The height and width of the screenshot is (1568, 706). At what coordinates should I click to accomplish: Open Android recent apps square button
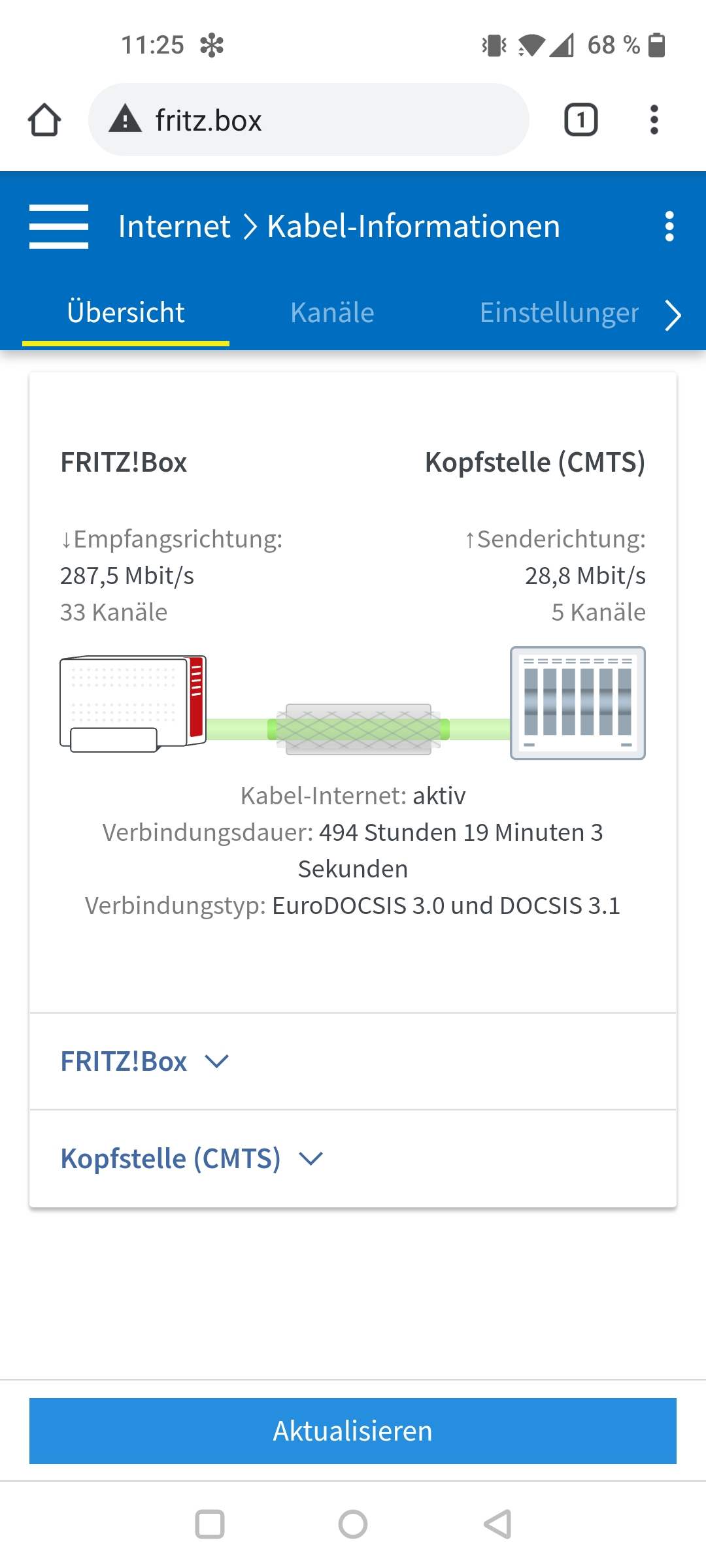coord(210,1524)
